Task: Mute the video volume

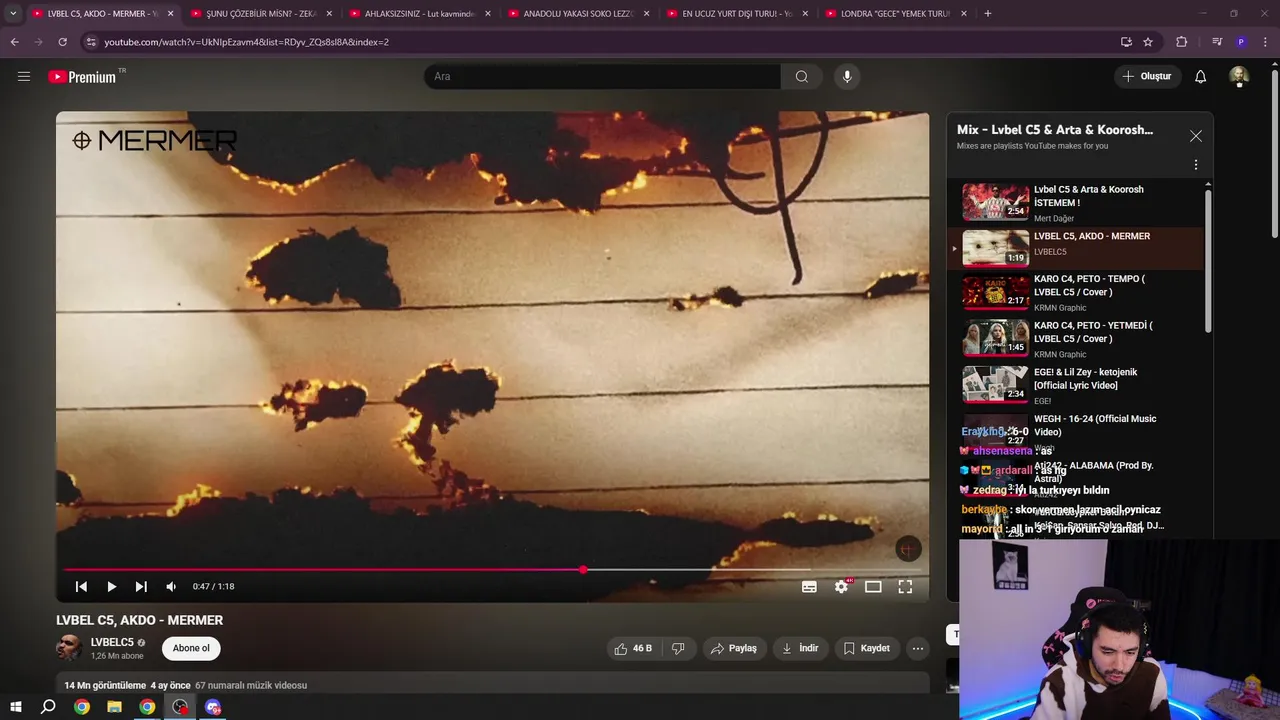Action: coord(171,587)
